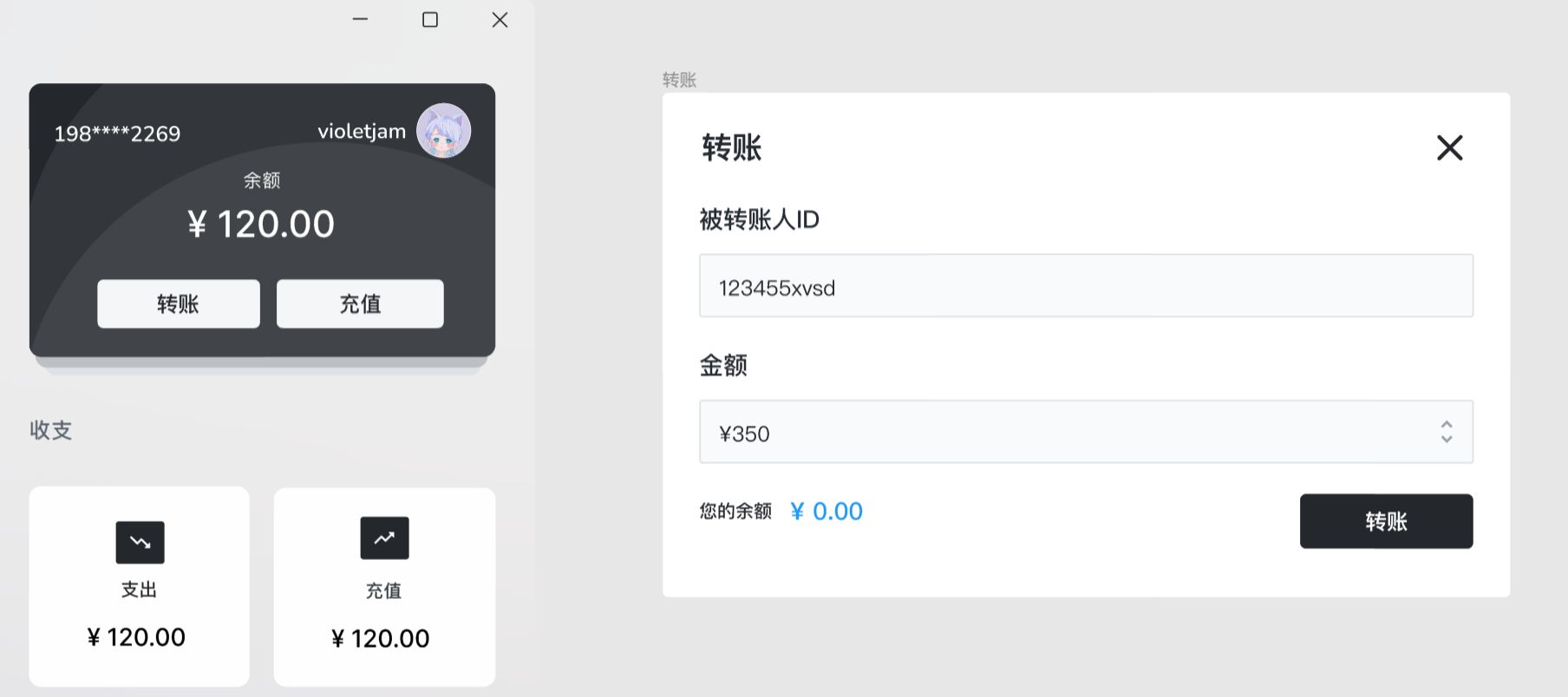Screen dimensions: 1568x697
Task: Maximize the wallet window
Action: tap(430, 19)
